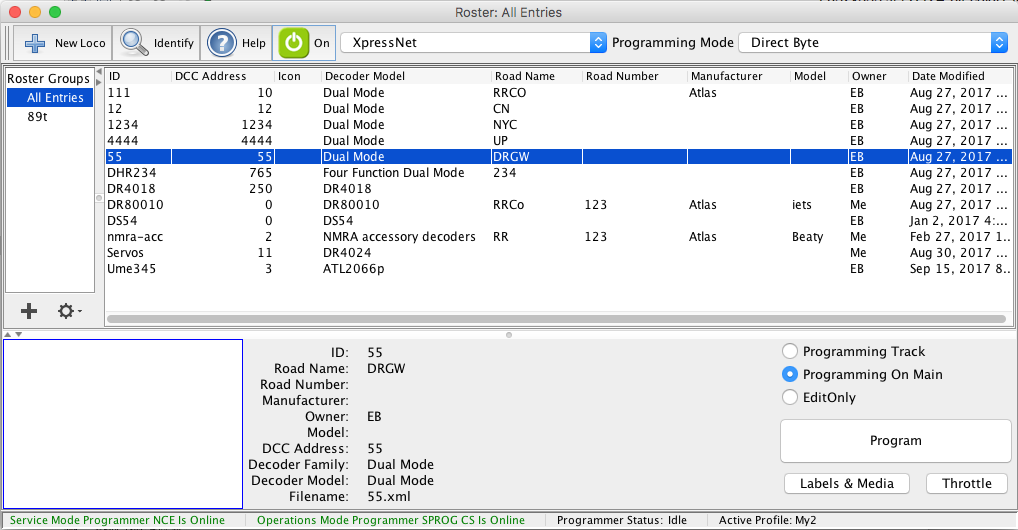Click the horizontal table scrollbar
Image resolution: width=1018 pixels, height=530 pixels.
coord(555,319)
